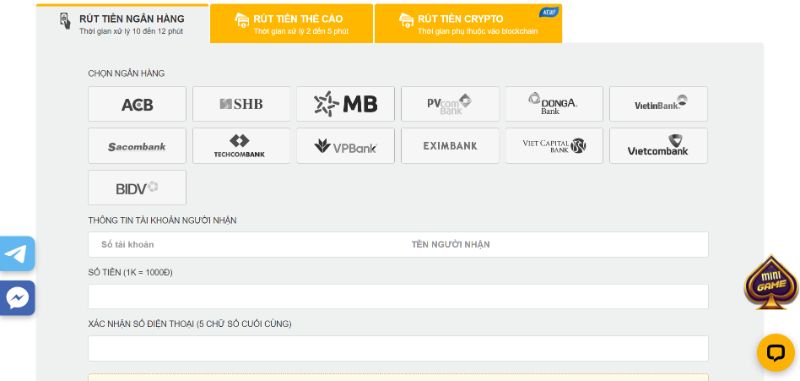Open the Telegram contact icon
Image resolution: width=800 pixels, height=381 pixels.
[17, 253]
